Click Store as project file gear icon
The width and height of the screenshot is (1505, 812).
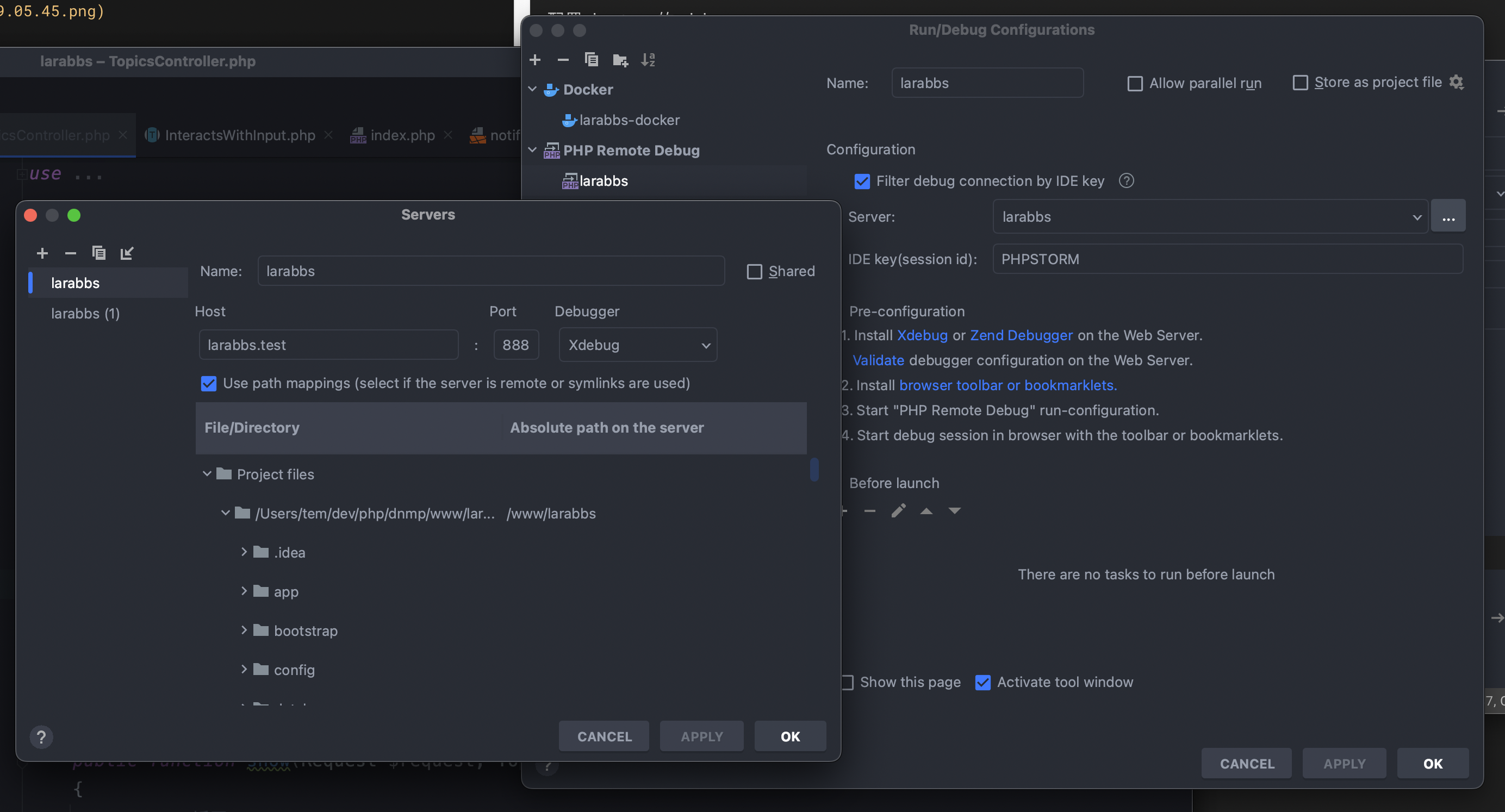point(1457,83)
